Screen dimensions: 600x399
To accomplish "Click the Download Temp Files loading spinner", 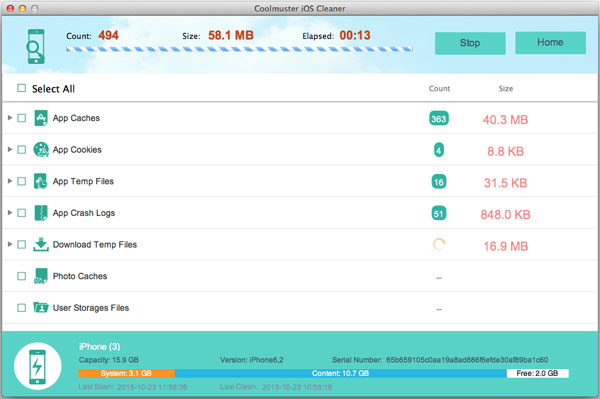I will point(439,244).
